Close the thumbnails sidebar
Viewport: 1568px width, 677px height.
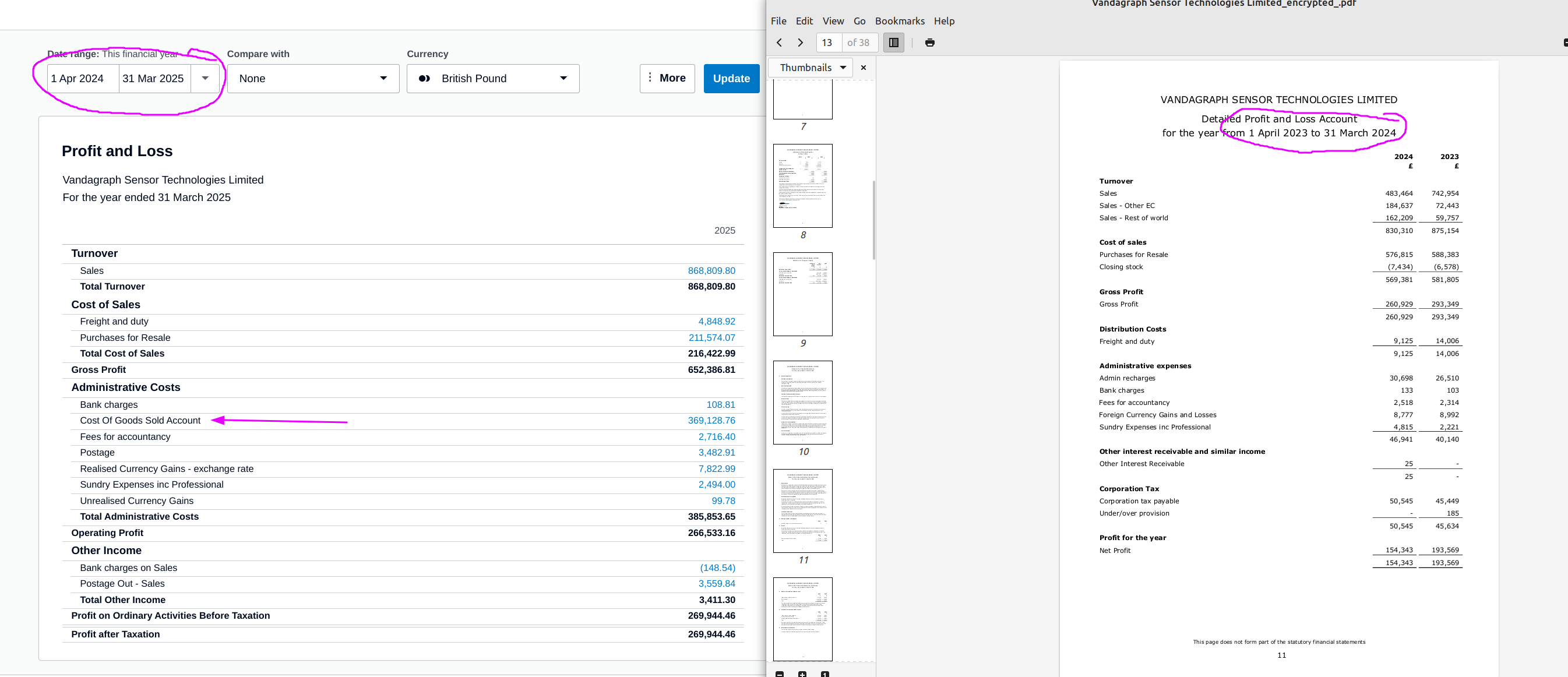point(863,68)
